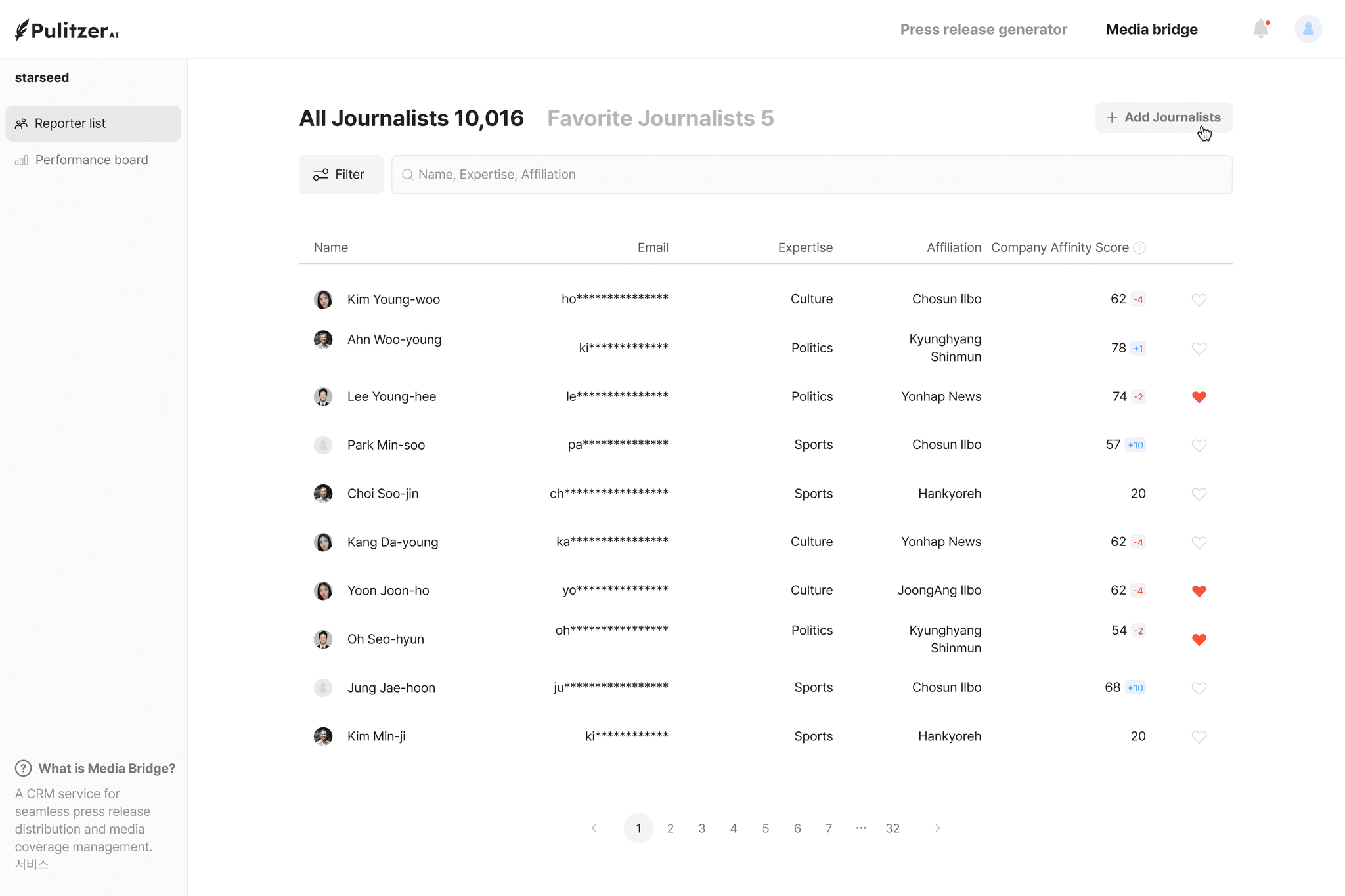The height and width of the screenshot is (896, 1345).
Task: Click the Company Affinity Score help icon
Action: click(x=1140, y=247)
